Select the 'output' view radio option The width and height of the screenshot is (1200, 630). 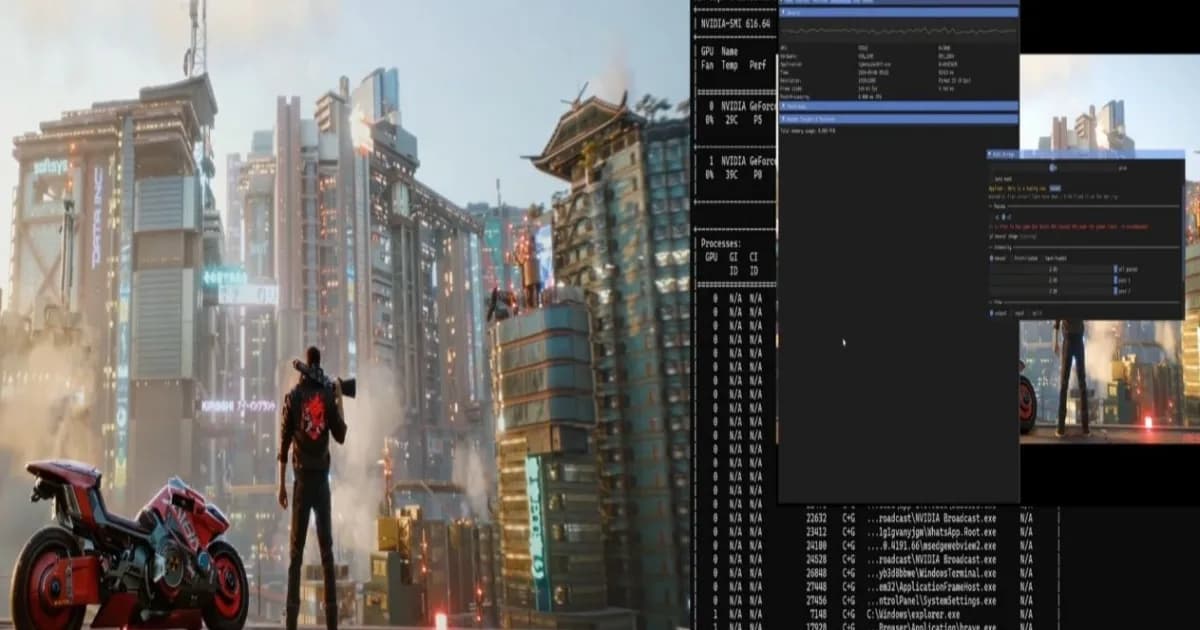tap(998, 314)
